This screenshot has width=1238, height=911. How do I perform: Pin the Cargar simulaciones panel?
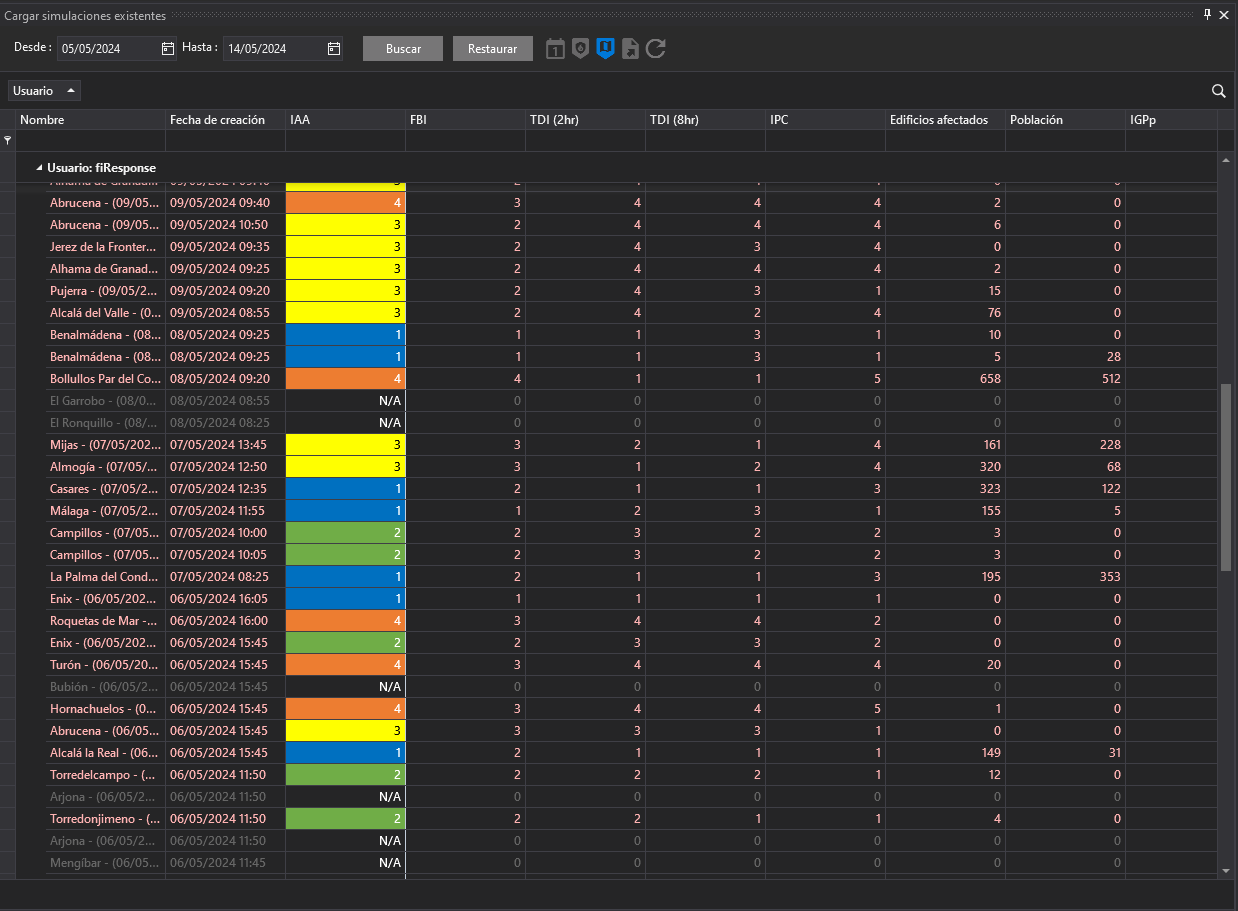coord(1207,15)
